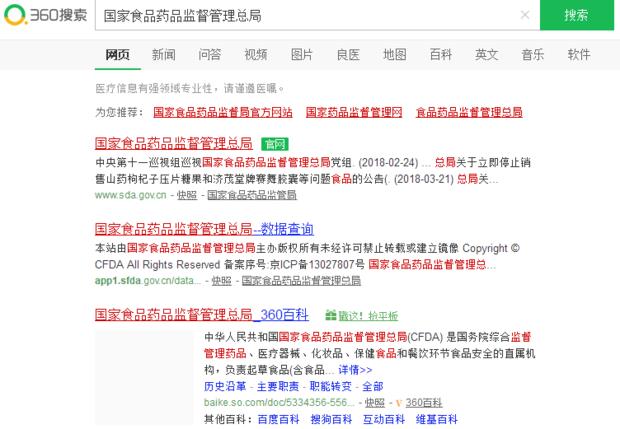Open the 图片 tab
The height and width of the screenshot is (429, 620).
tap(302, 55)
